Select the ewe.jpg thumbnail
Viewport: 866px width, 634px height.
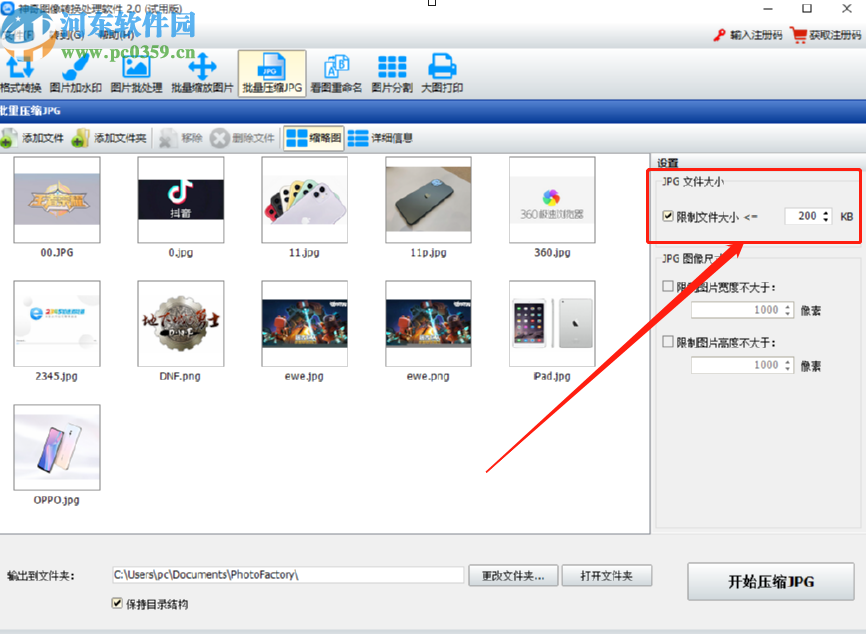pyautogui.click(x=304, y=323)
